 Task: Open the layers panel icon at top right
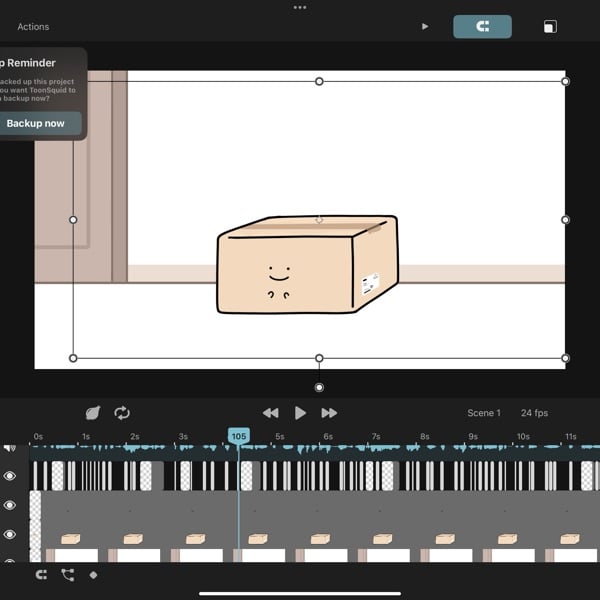(550, 27)
